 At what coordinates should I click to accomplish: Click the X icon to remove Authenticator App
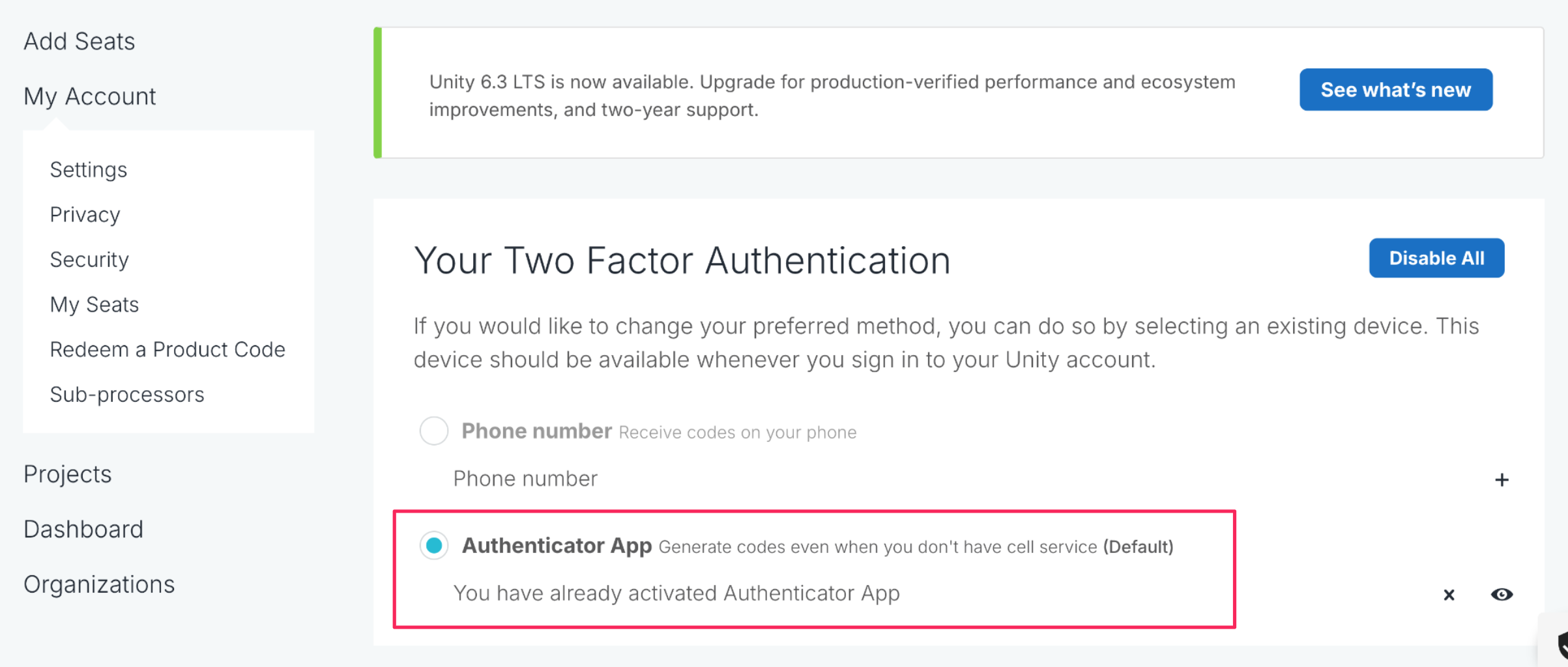[x=1449, y=595]
